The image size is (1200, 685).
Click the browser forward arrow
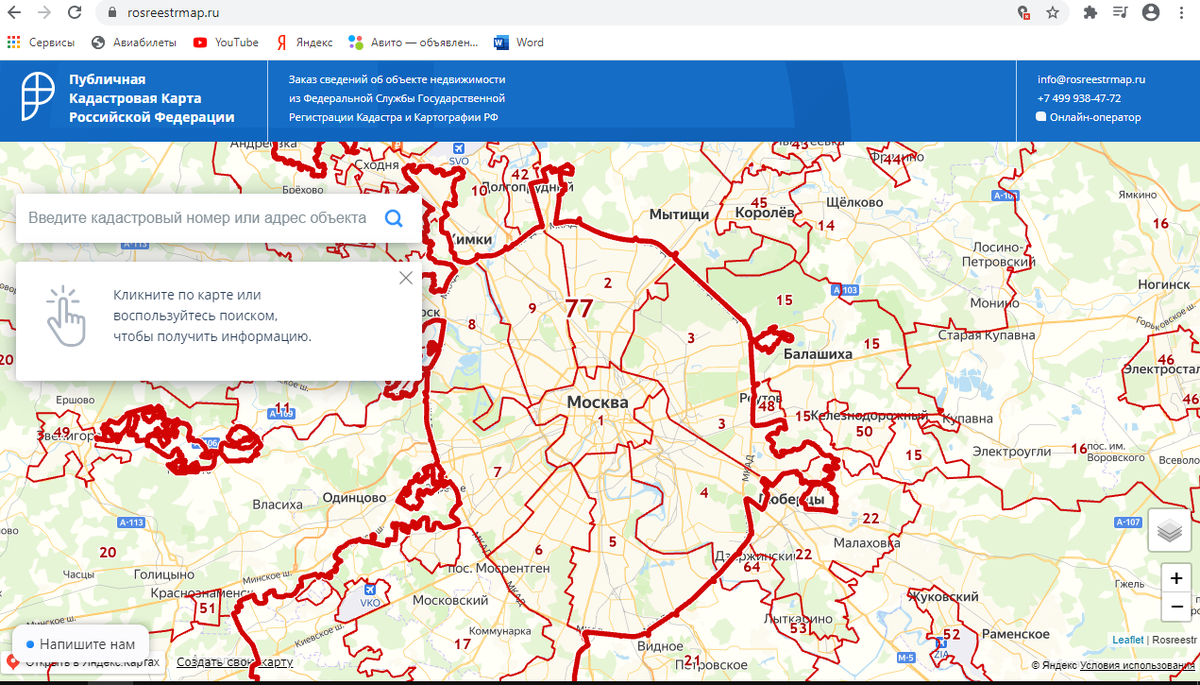pyautogui.click(x=45, y=13)
